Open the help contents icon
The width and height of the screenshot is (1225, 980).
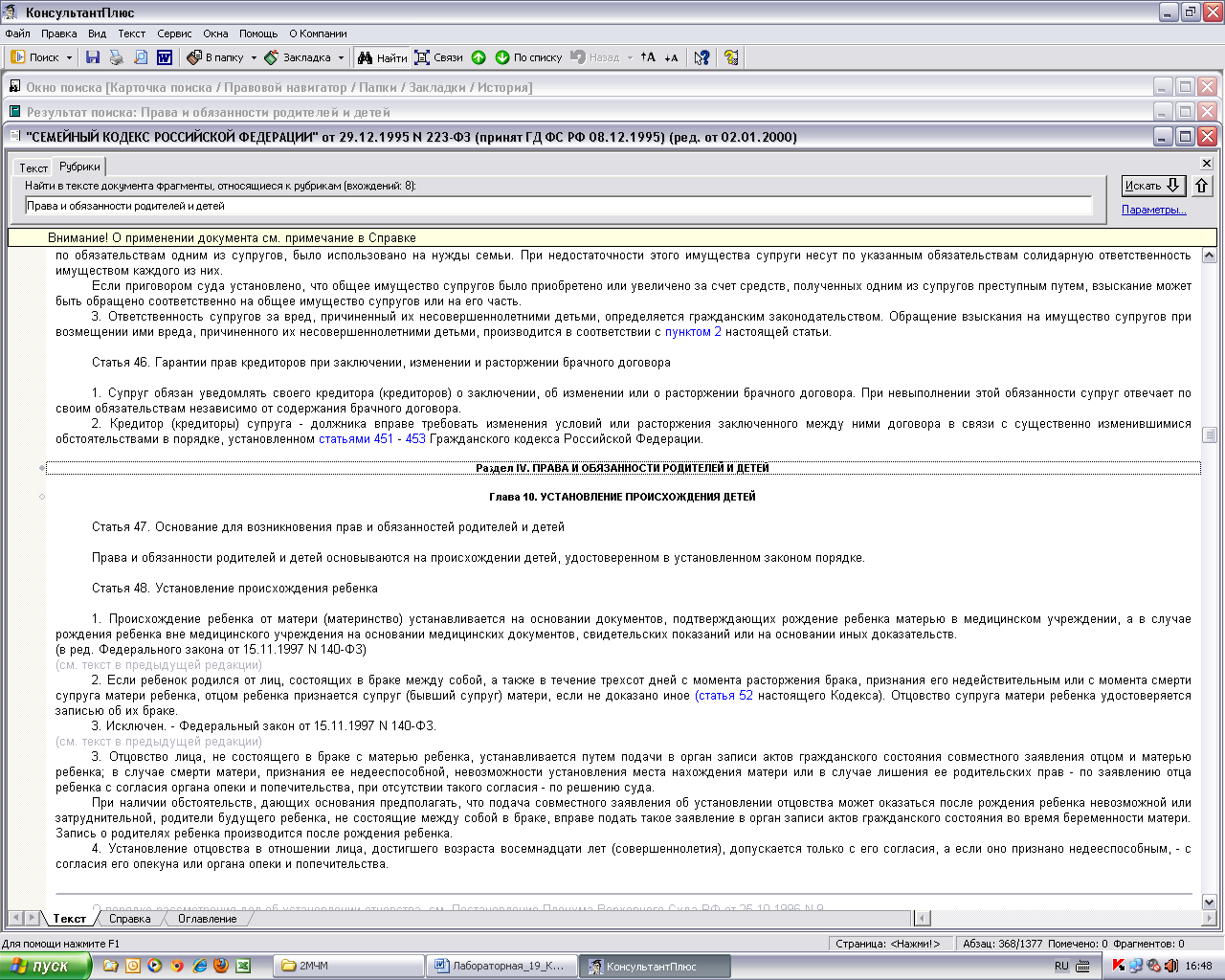coord(731,57)
